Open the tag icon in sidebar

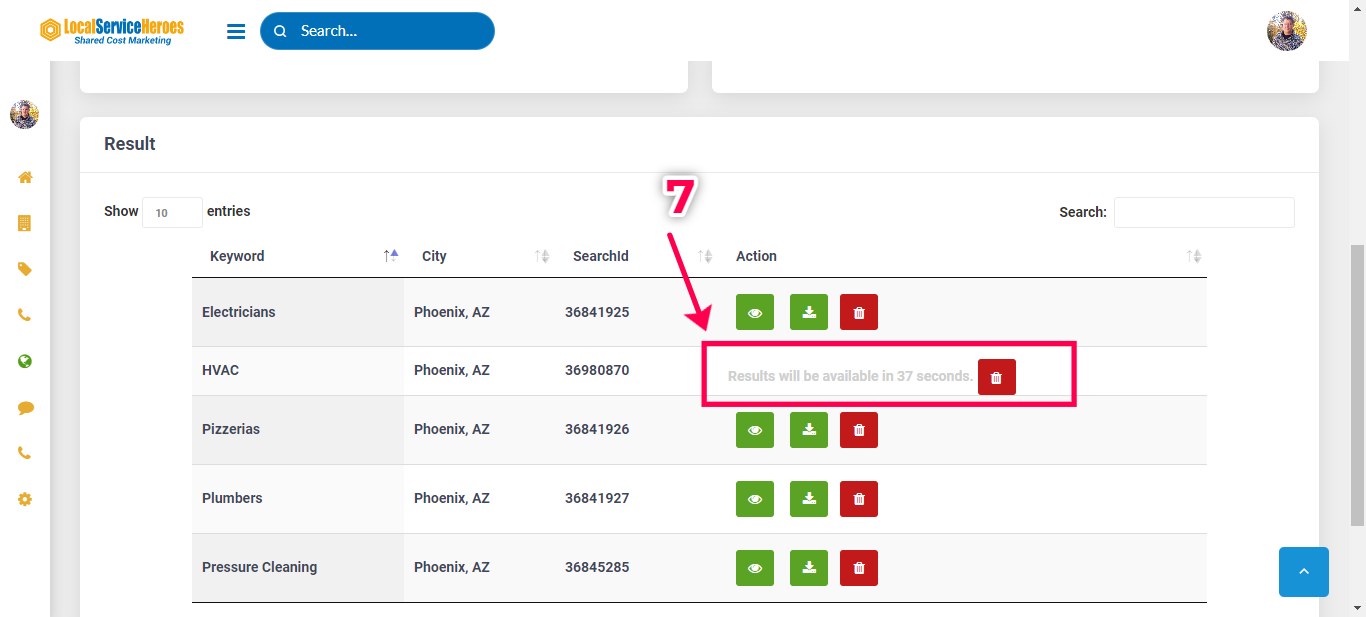[x=25, y=269]
